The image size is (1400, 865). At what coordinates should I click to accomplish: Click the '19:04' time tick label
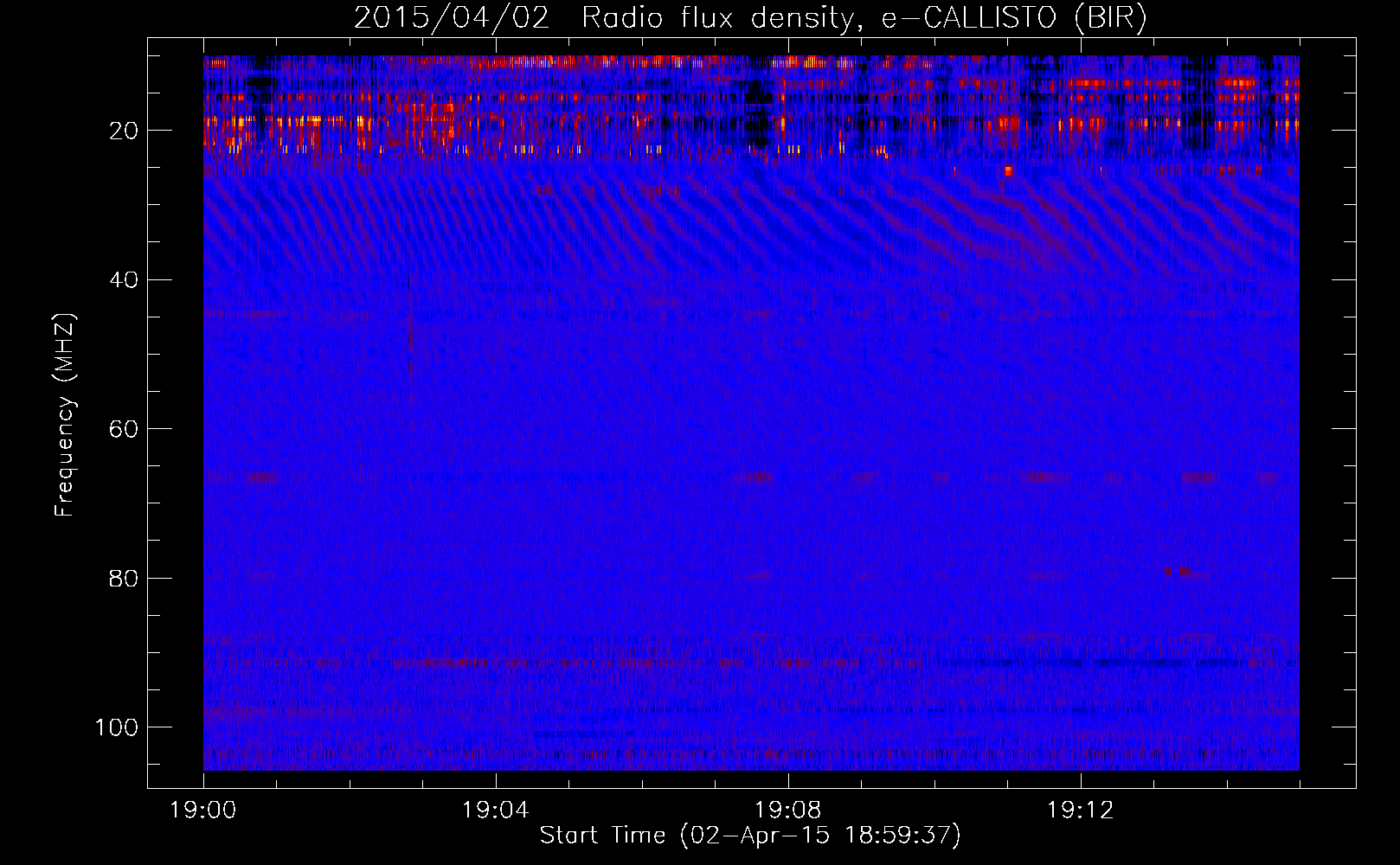(496, 811)
